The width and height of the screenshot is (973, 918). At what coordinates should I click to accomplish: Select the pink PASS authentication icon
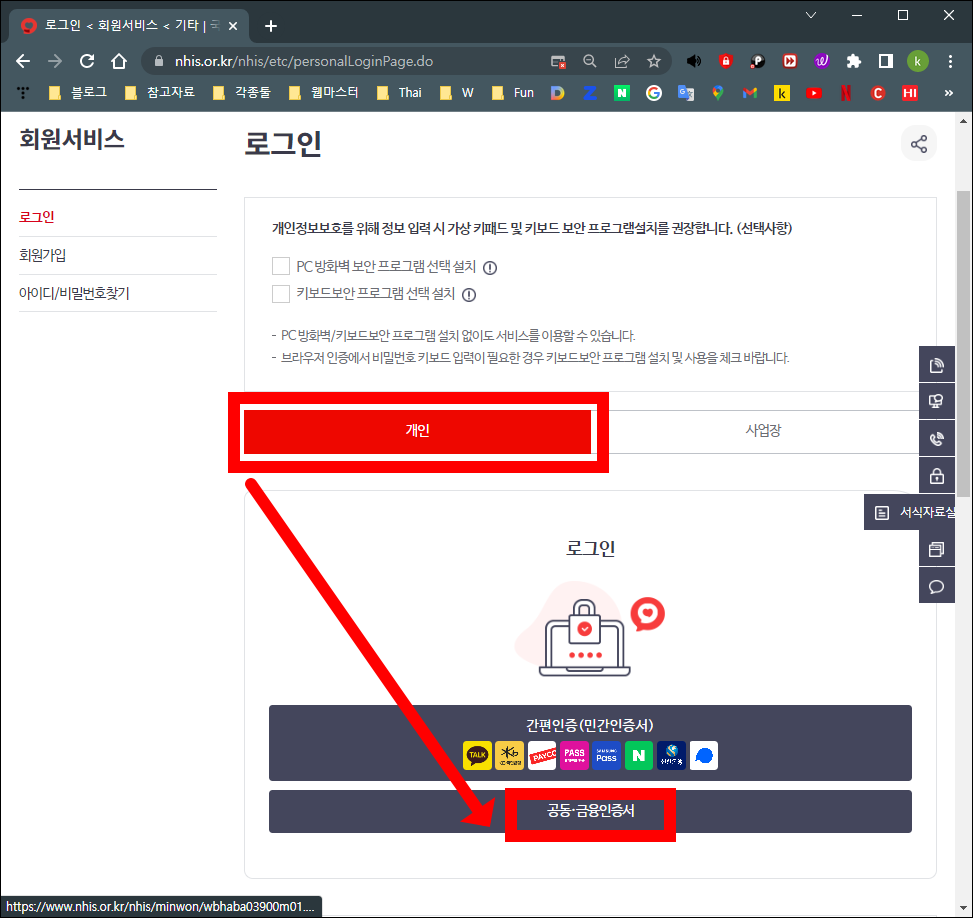coord(574,755)
